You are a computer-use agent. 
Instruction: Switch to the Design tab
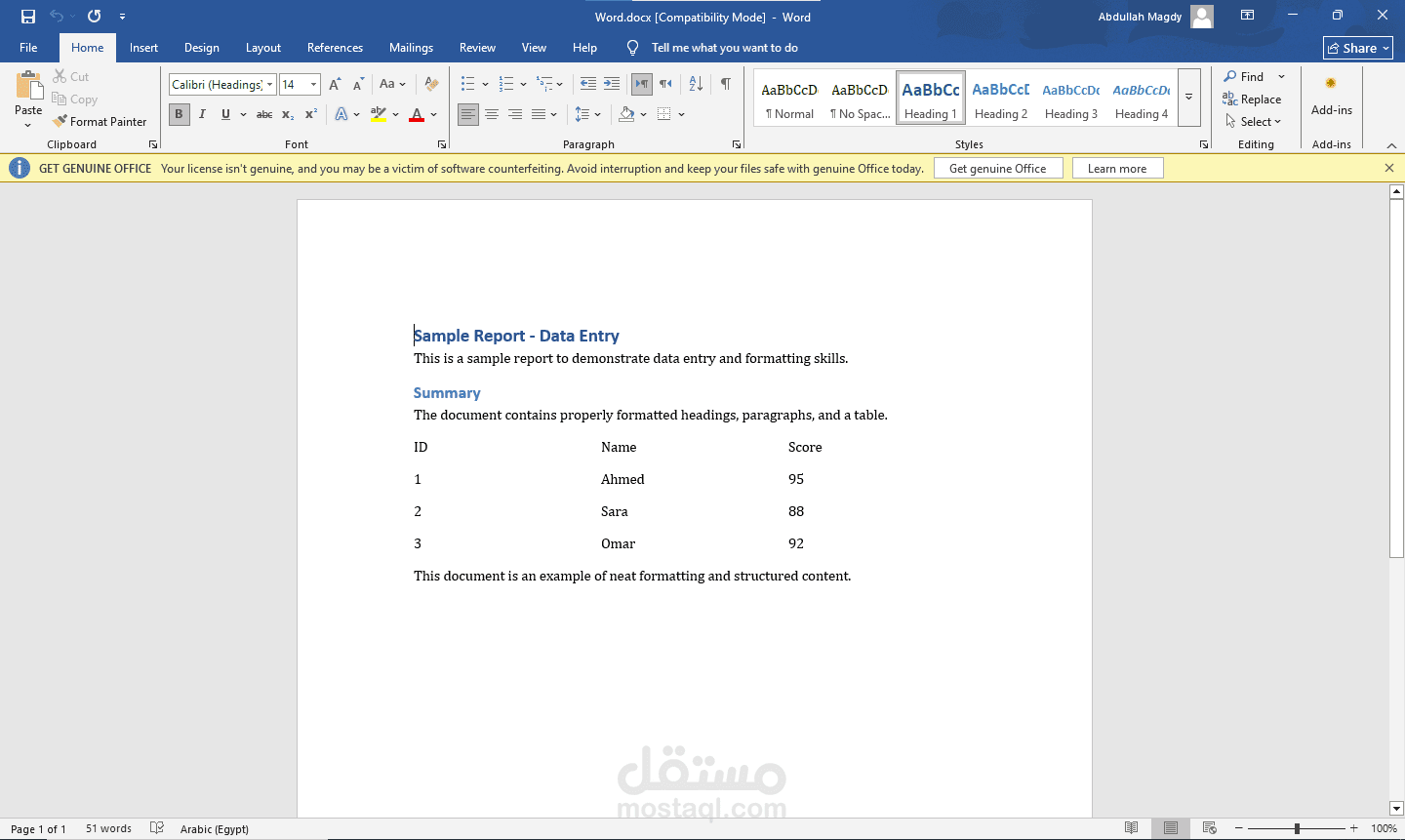click(202, 48)
